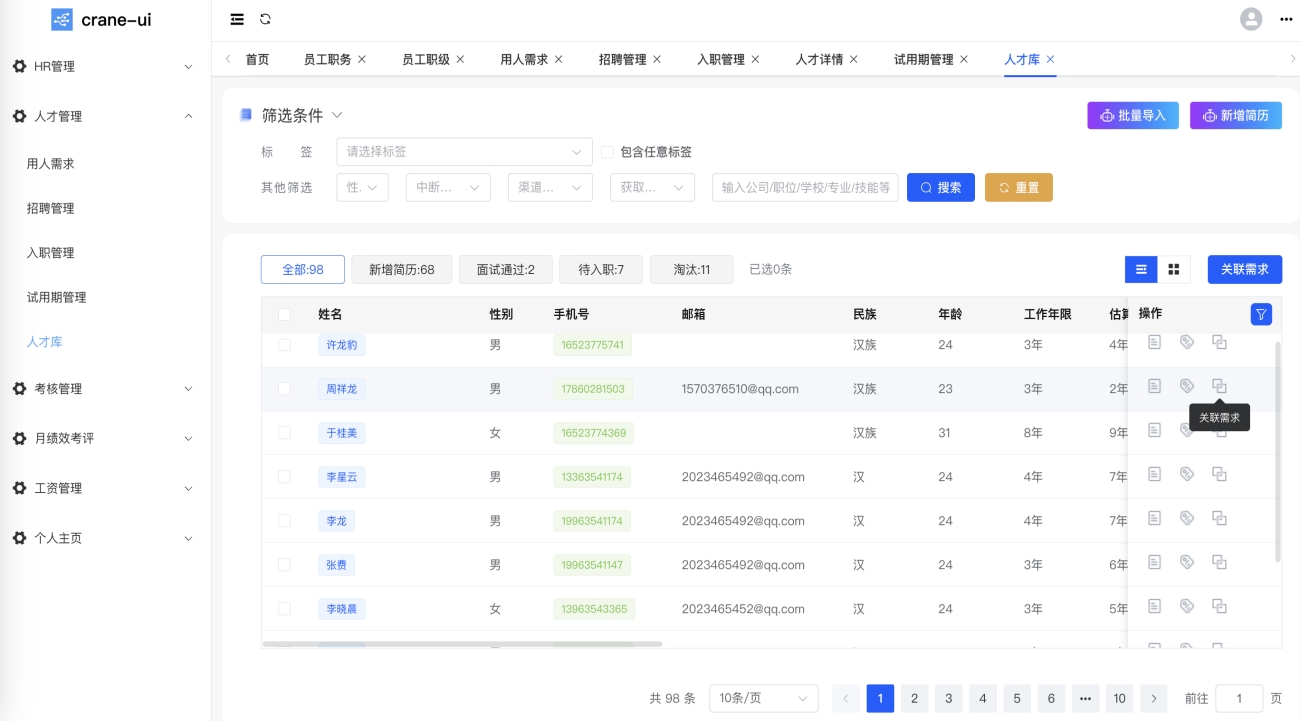Switch to list view layout icon

(1141, 269)
